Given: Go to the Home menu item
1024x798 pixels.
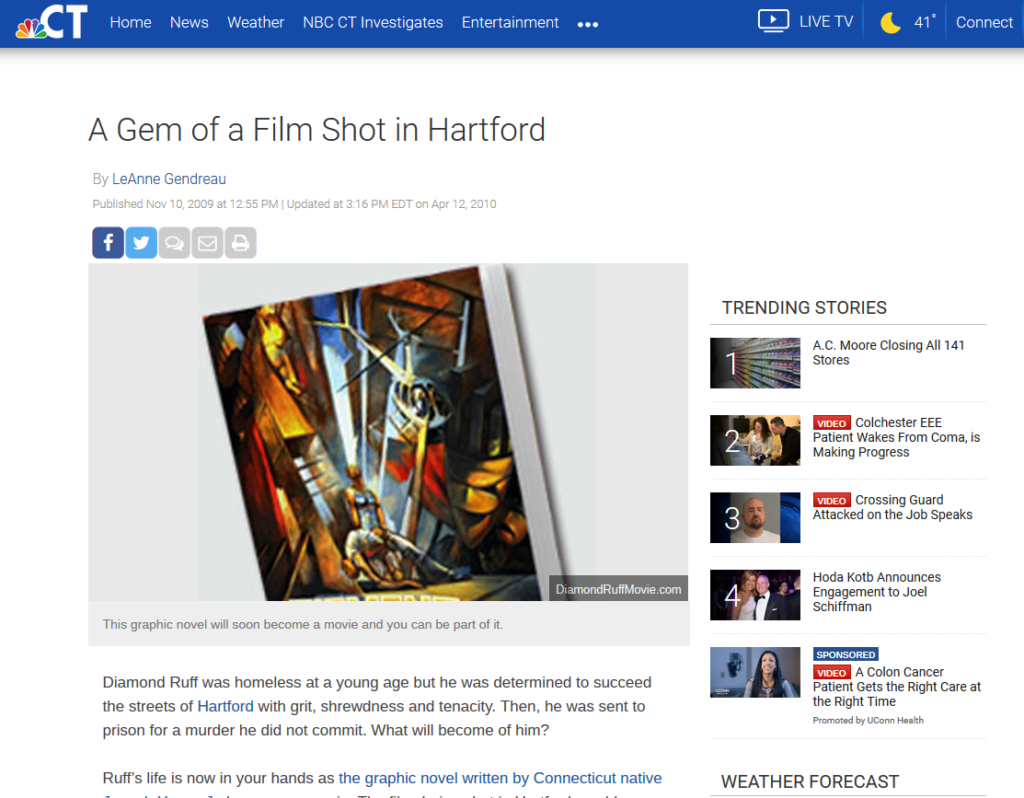Looking at the screenshot, I should (131, 23).
